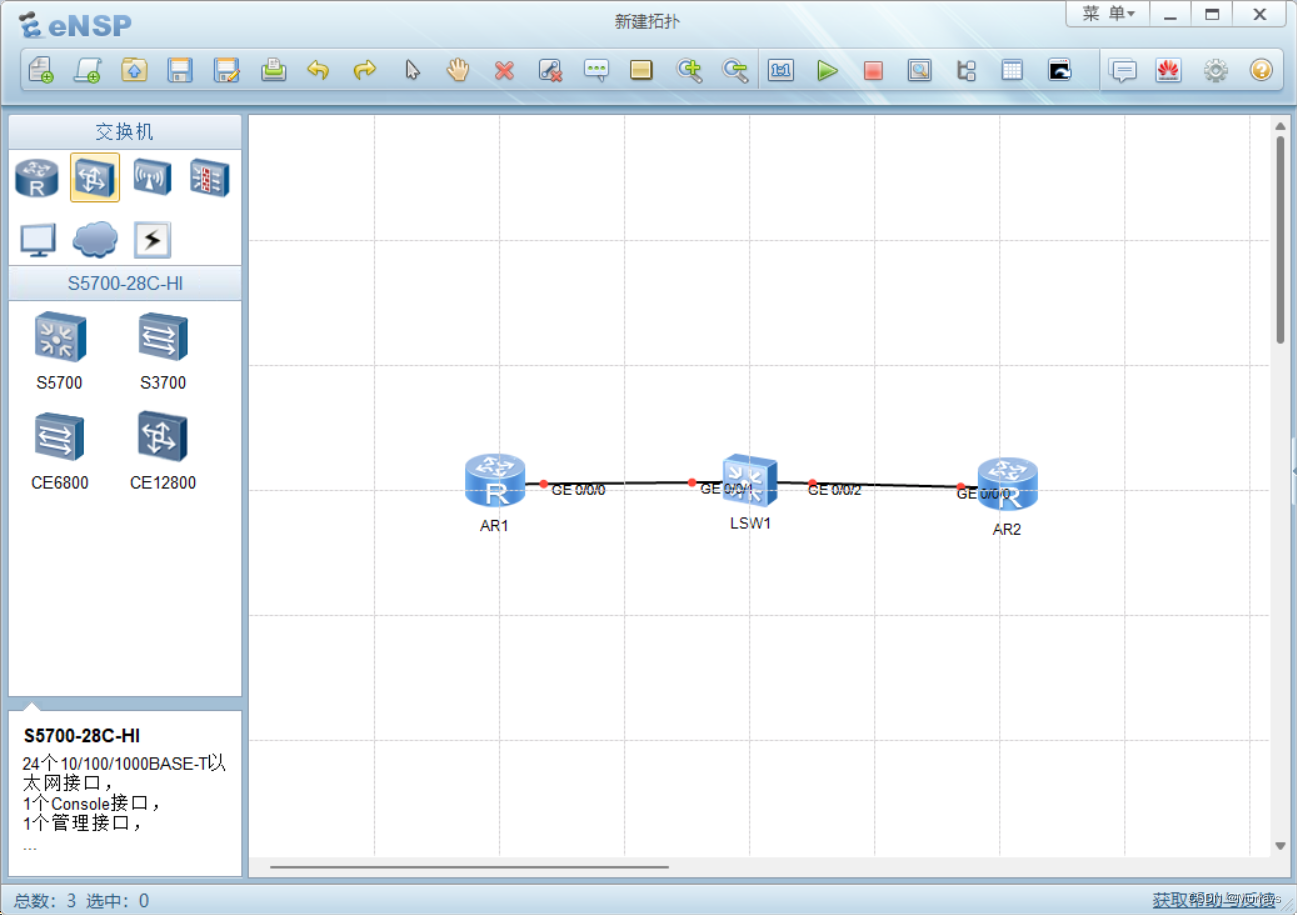Open the 获取帮助与反馈 link
Screen dimensions: 1297x915
pos(1215,900)
